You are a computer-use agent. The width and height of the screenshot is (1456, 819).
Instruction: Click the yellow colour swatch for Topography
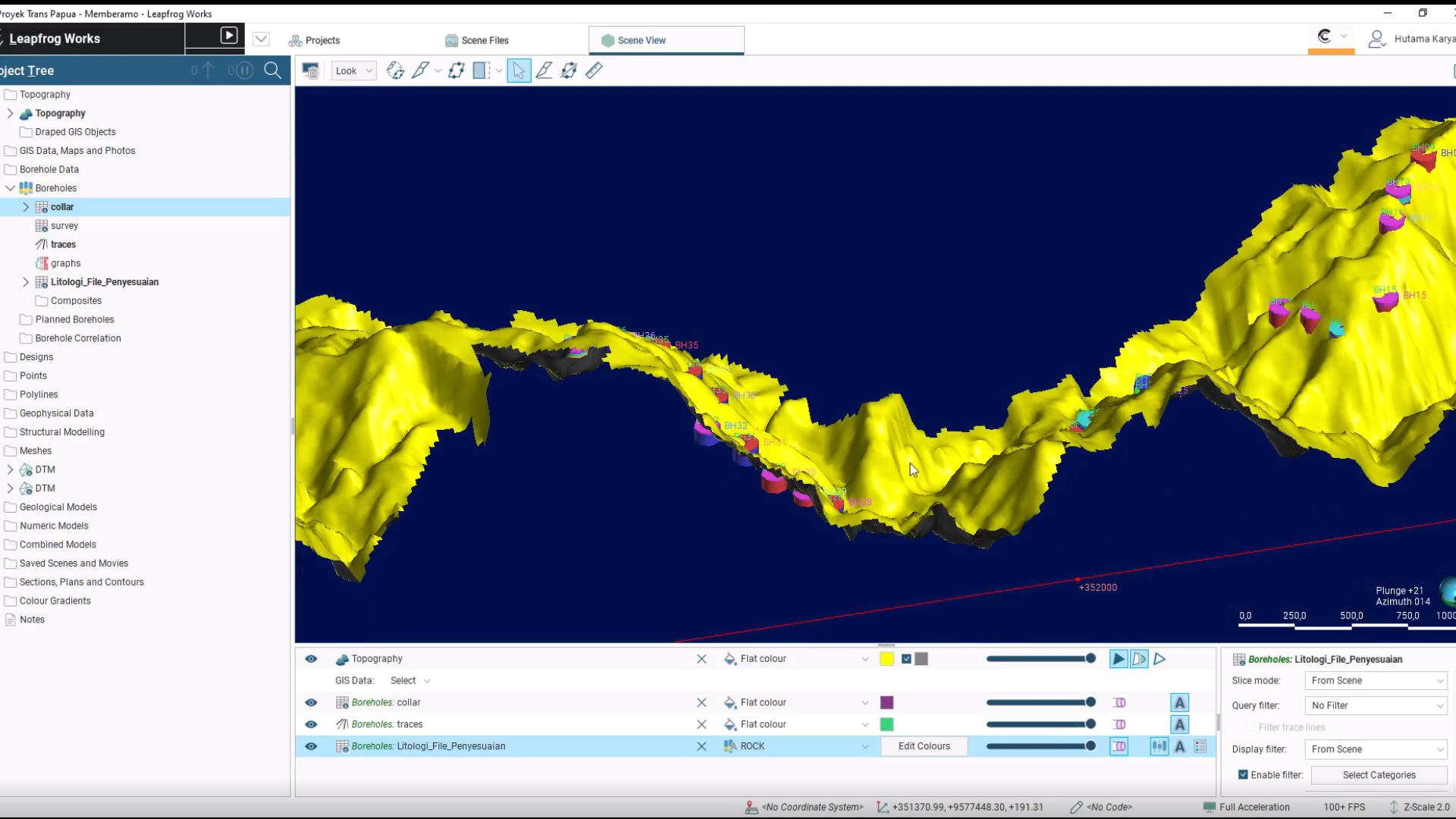886,659
